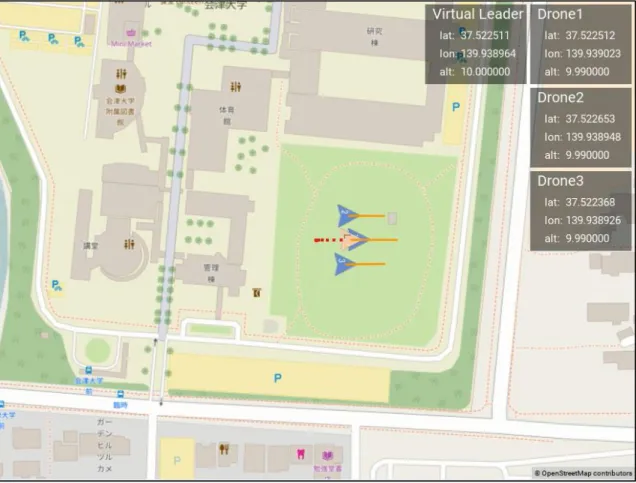Image resolution: width=636 pixels, height=483 pixels.
Task: Click the brown monument icon near 管理棟
Action: point(256,292)
